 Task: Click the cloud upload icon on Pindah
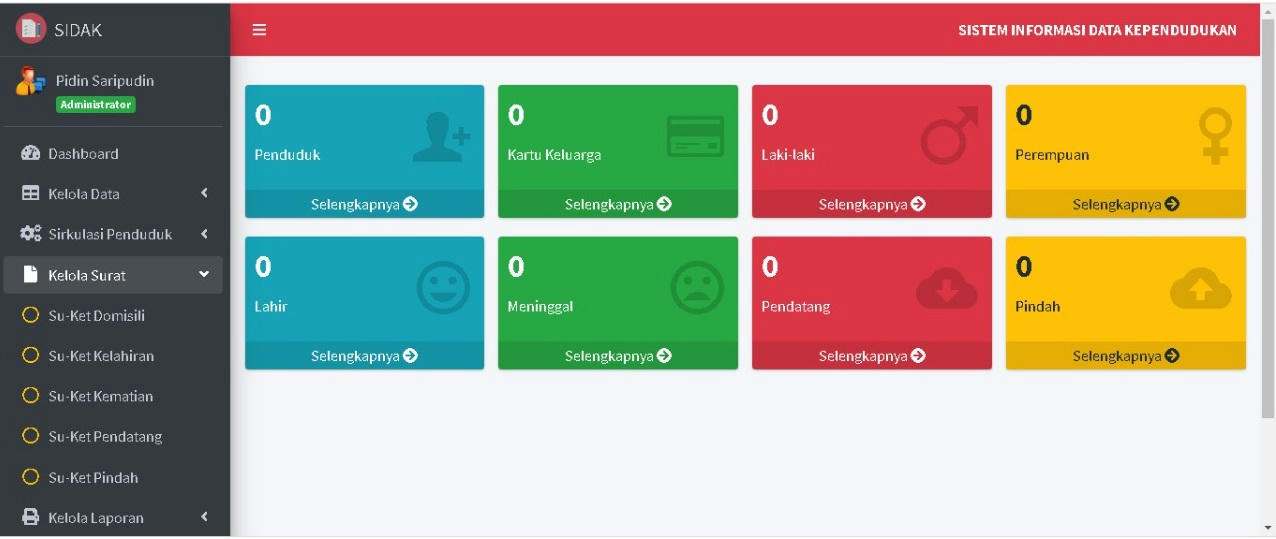tap(1200, 289)
